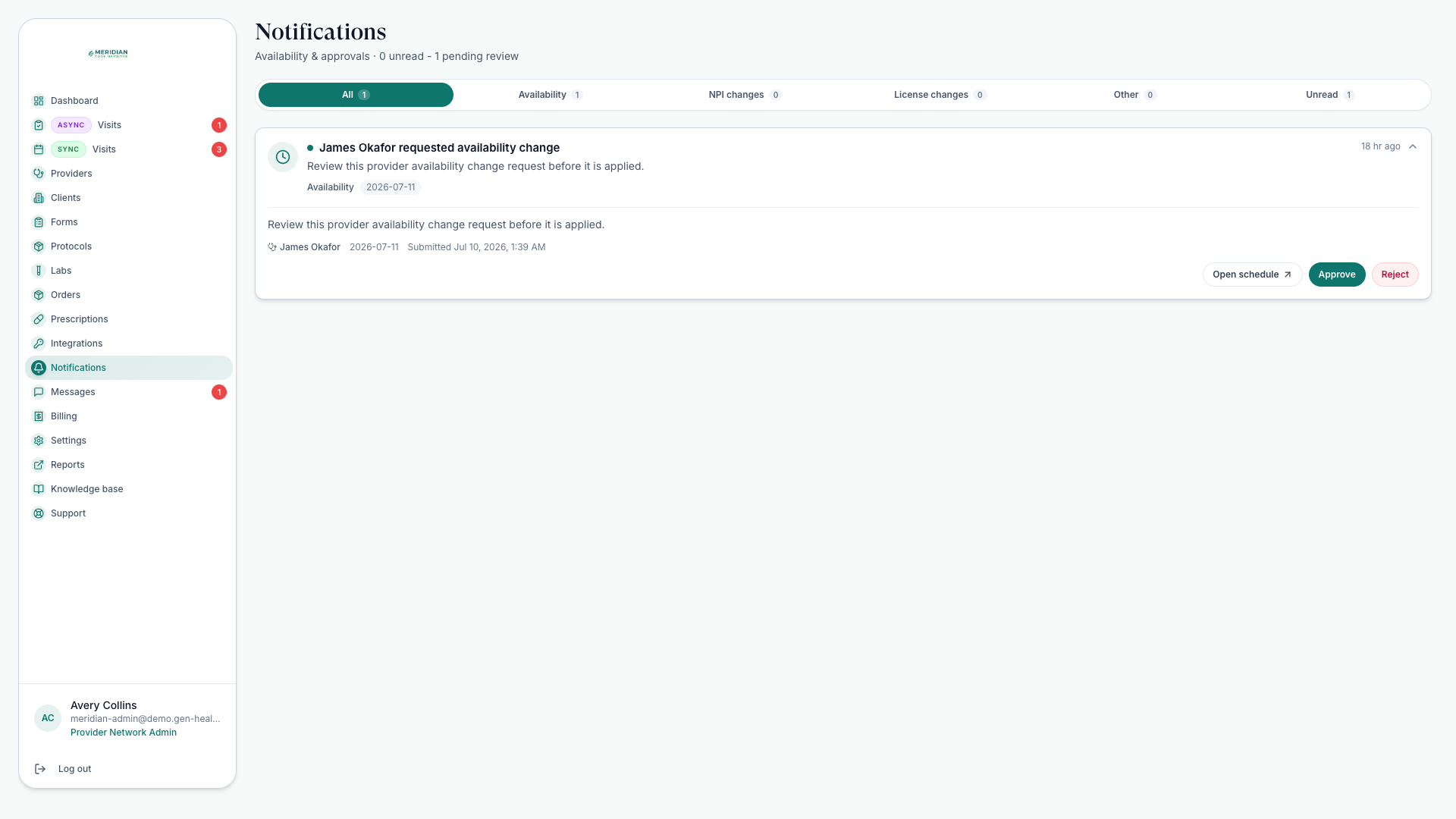This screenshot has width=1456, height=819.
Task: Switch to the NPI changes tab
Action: point(745,95)
